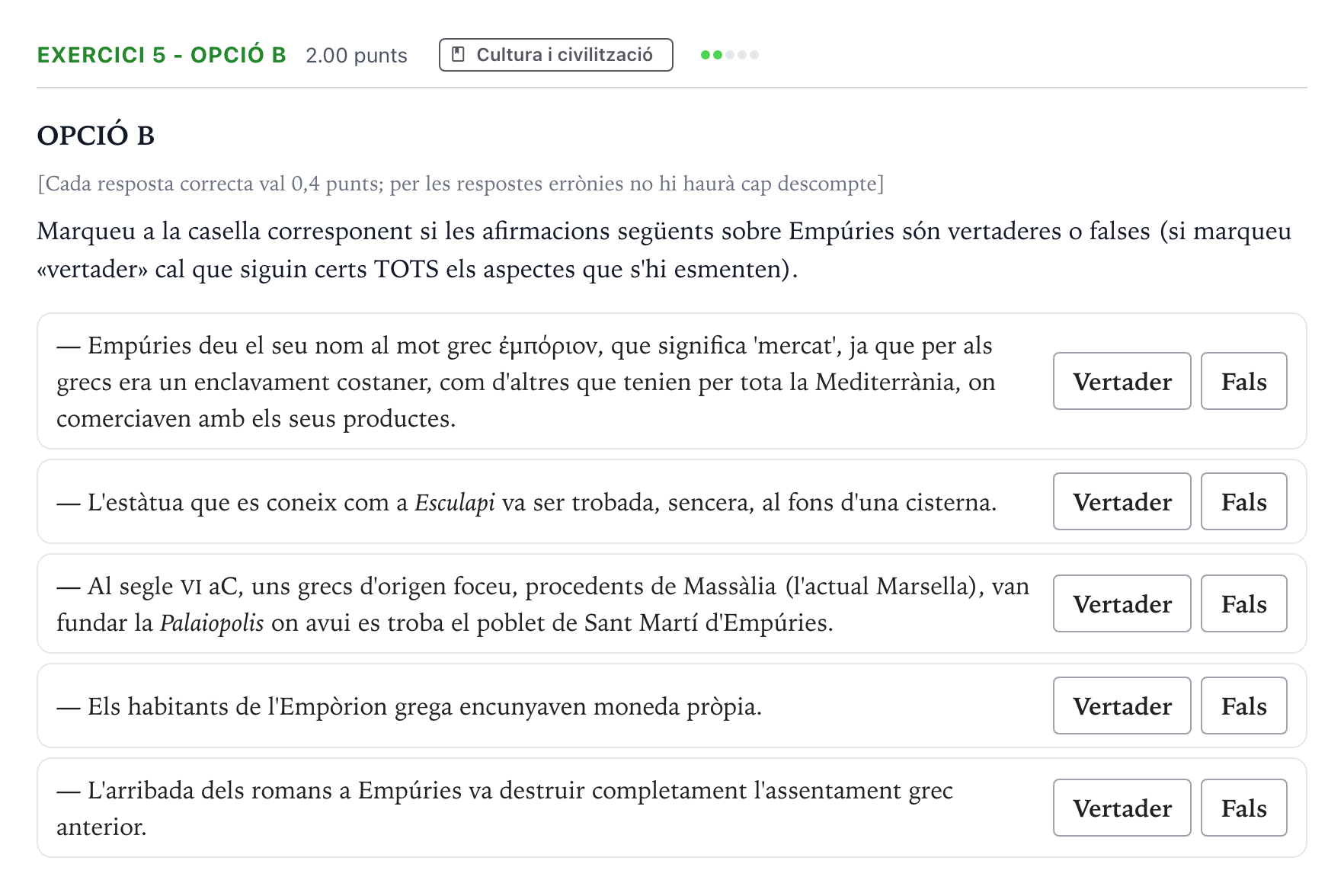Mark the moneda pròpia statement as Fals
The height and width of the screenshot is (896, 1344).
[x=1243, y=706]
